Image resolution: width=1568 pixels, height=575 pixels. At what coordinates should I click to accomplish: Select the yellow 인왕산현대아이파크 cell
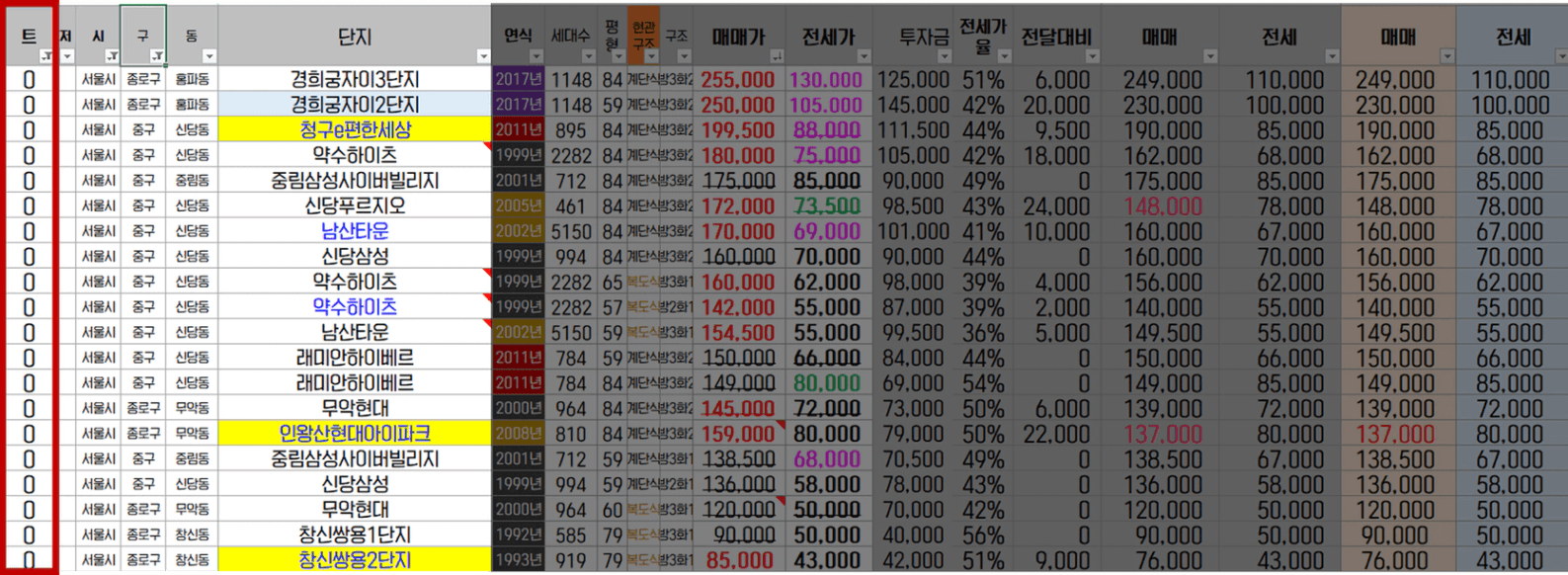[x=355, y=433]
